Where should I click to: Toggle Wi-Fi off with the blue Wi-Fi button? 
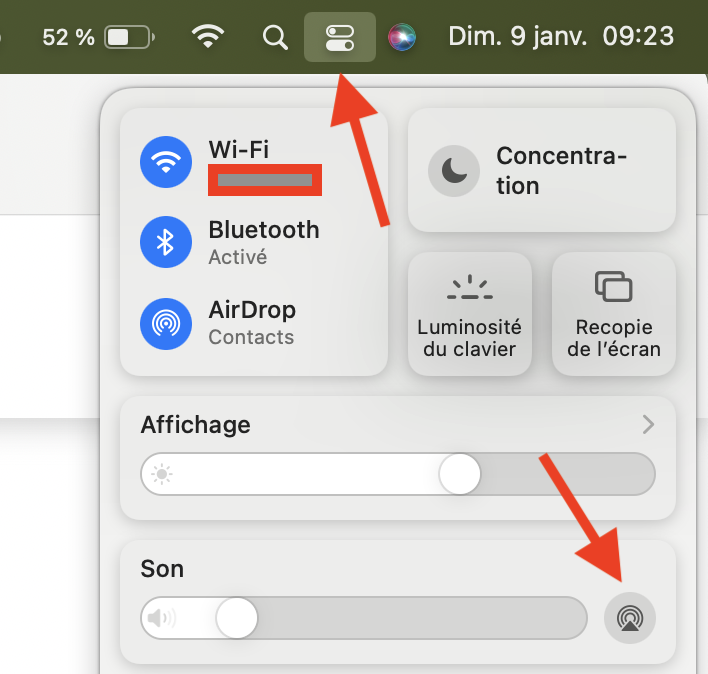coord(166,162)
